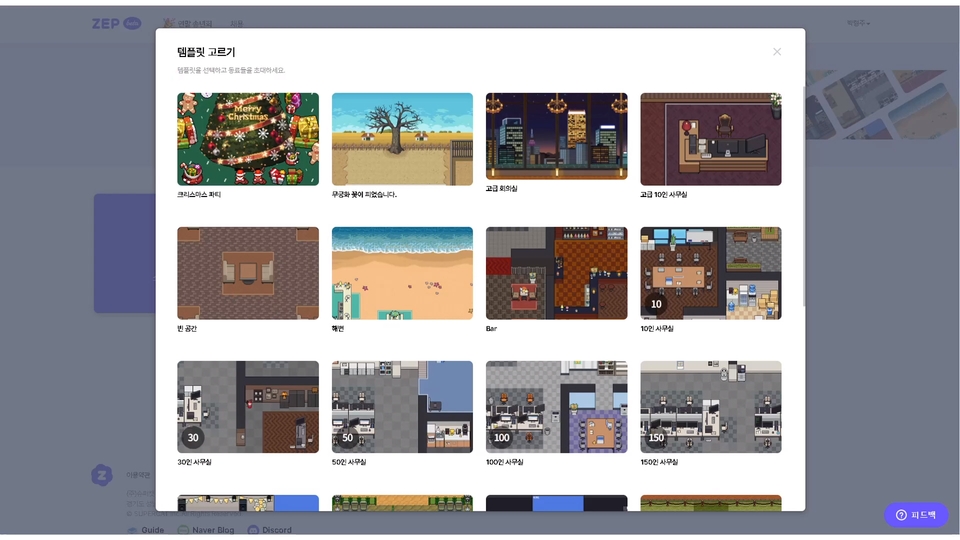This screenshot has height=540, width=960.
Task: Select the 크리스마스 파티 template thumbnail
Action: click(x=248, y=139)
